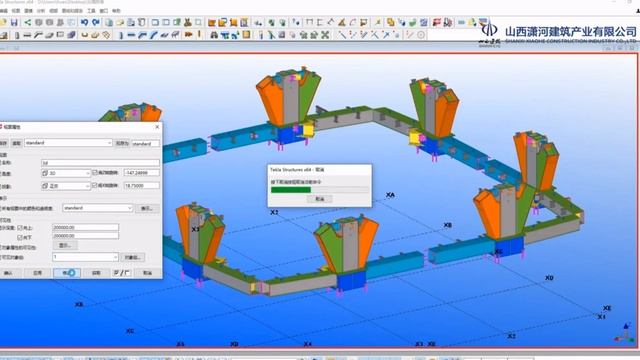640x360 pixels.
Task: Click the empty rectangle view icon after the clipboard
Action: (x=155, y=22)
